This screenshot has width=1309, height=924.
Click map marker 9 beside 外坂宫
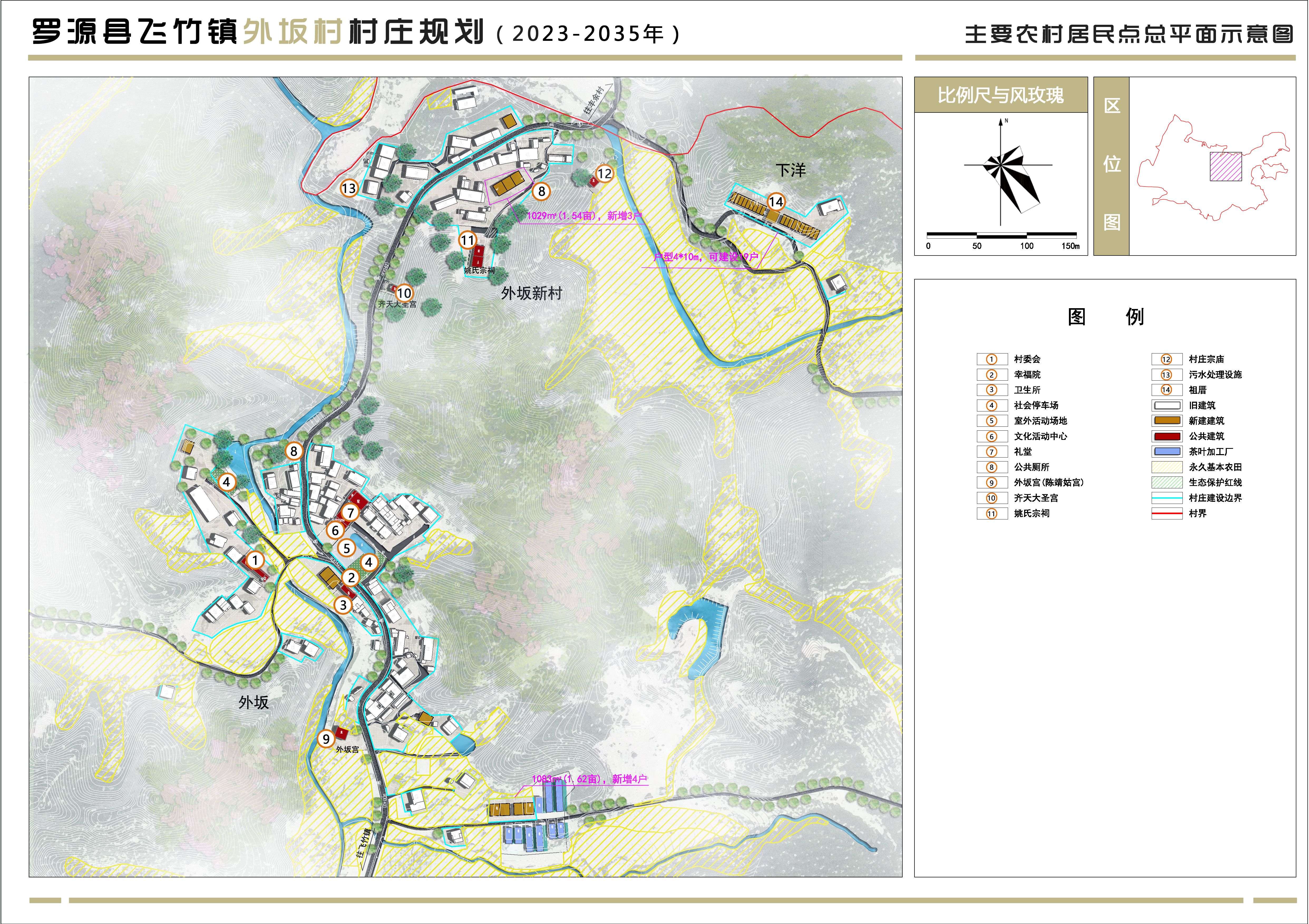click(x=325, y=739)
